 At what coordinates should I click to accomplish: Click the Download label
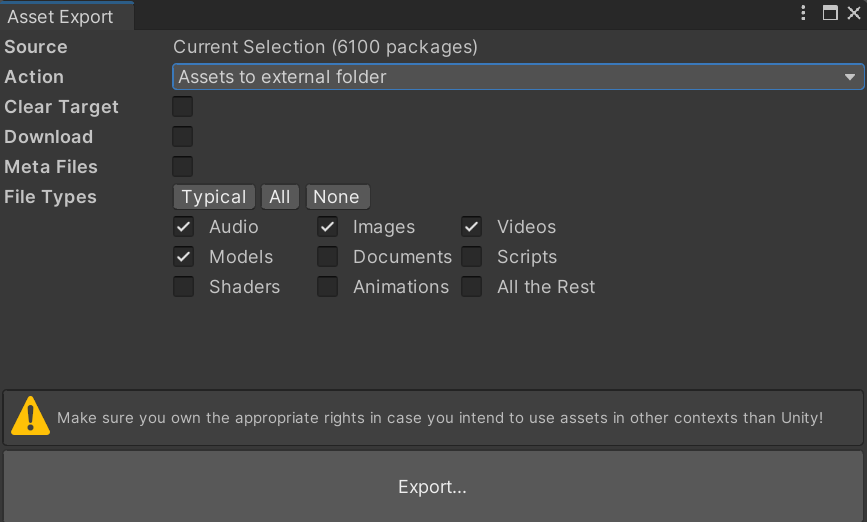pyautogui.click(x=49, y=137)
